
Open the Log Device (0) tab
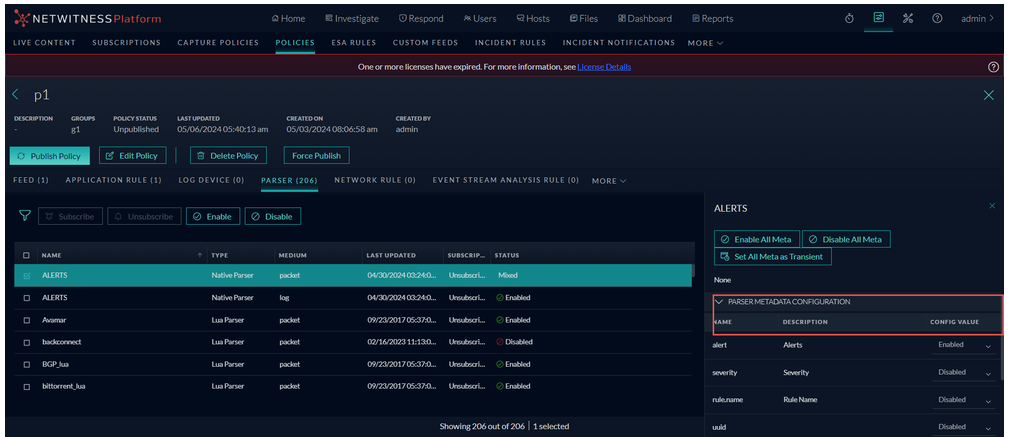click(x=211, y=180)
